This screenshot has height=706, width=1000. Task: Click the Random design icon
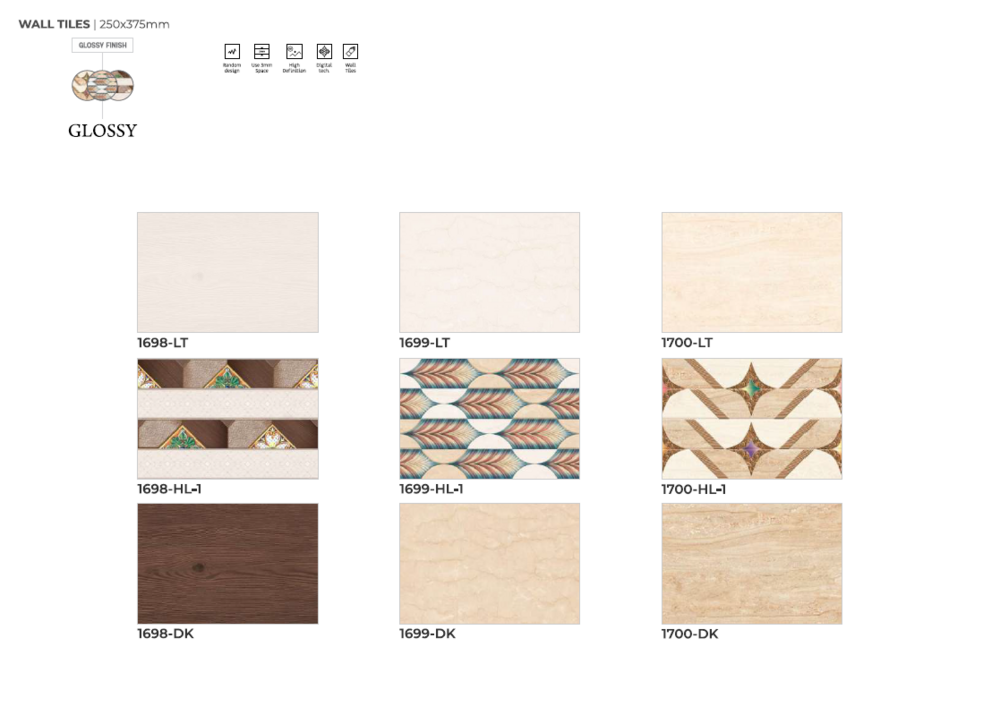click(232, 52)
